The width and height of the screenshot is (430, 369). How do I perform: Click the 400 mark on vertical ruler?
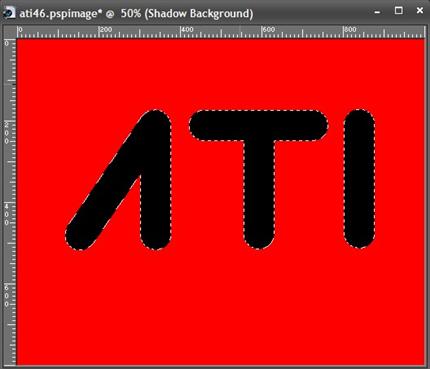pyautogui.click(x=7, y=214)
